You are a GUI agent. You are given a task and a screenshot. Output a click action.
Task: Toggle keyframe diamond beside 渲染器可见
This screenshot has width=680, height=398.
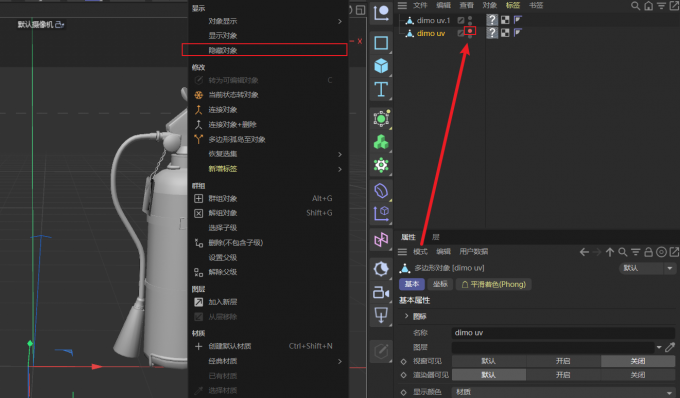click(x=404, y=375)
